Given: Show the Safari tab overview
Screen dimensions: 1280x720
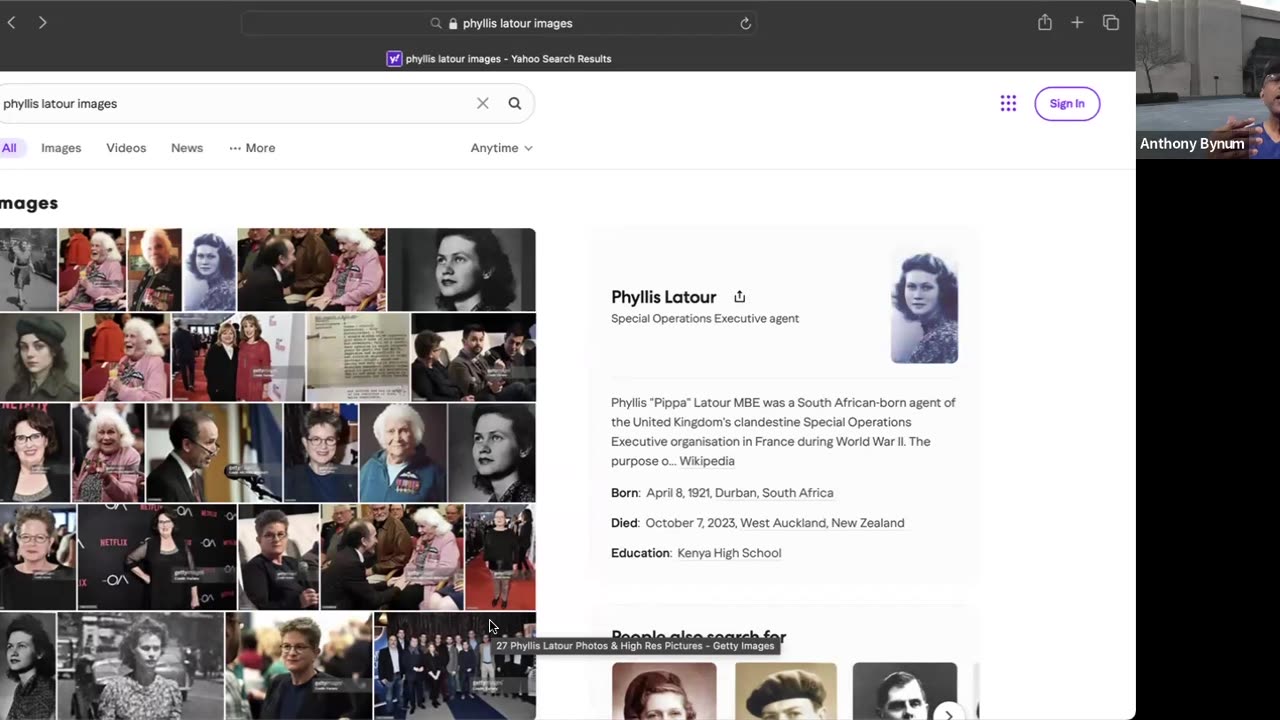Looking at the screenshot, I should 1111,22.
